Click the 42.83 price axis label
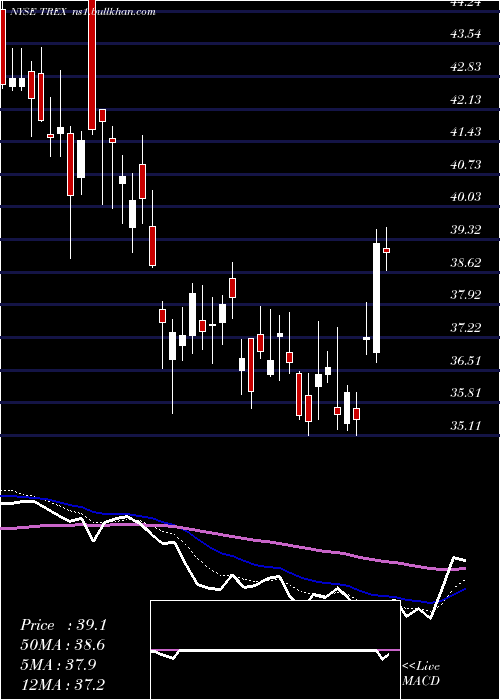The width and height of the screenshot is (500, 700). pyautogui.click(x=466, y=67)
